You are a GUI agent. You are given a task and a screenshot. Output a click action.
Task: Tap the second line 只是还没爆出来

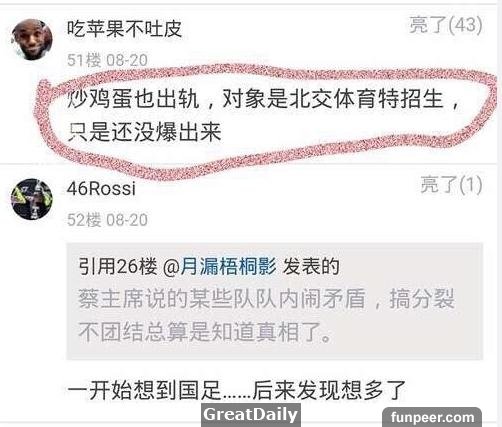144,132
